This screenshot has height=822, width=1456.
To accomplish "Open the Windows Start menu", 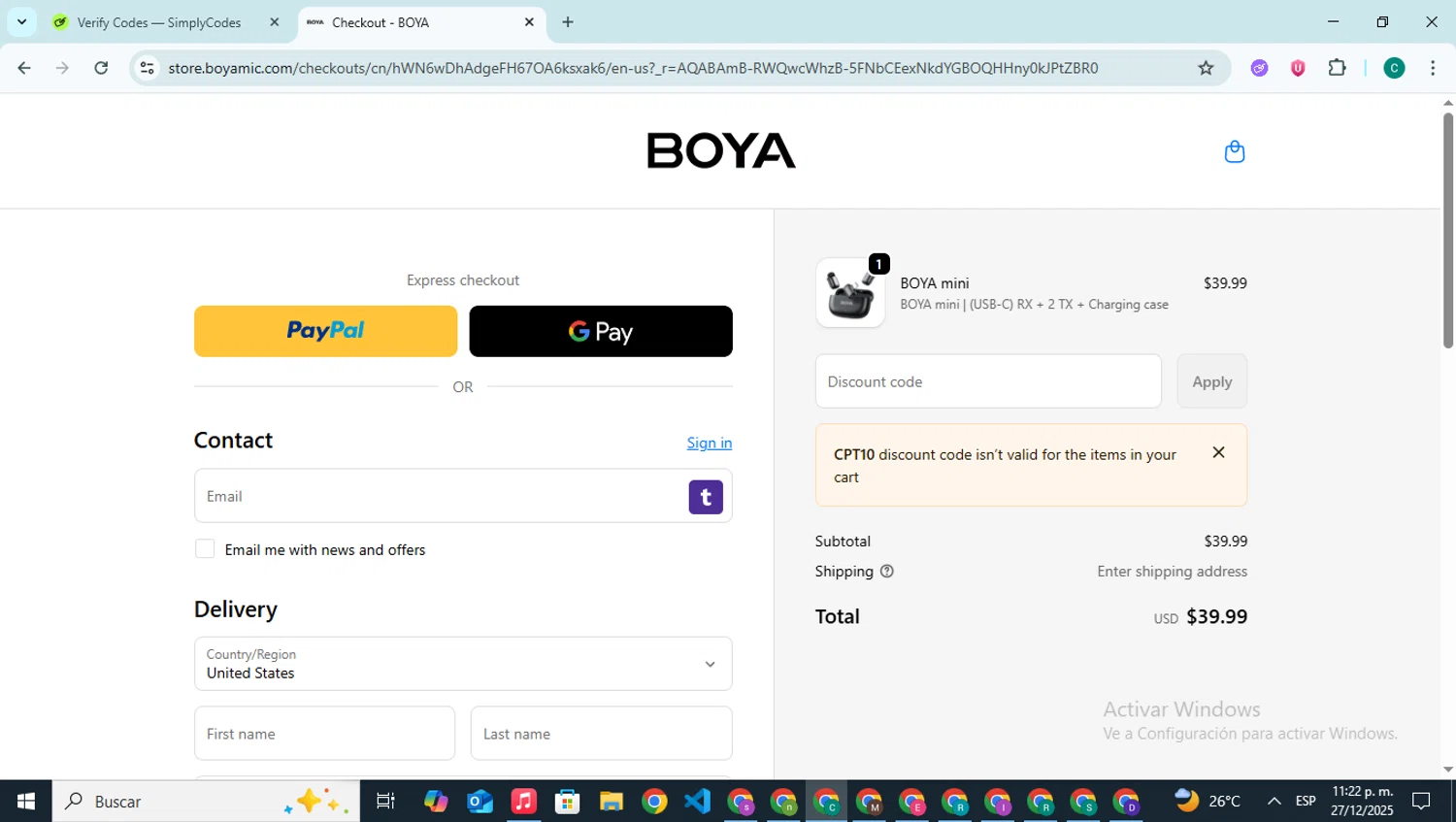I will (26, 801).
